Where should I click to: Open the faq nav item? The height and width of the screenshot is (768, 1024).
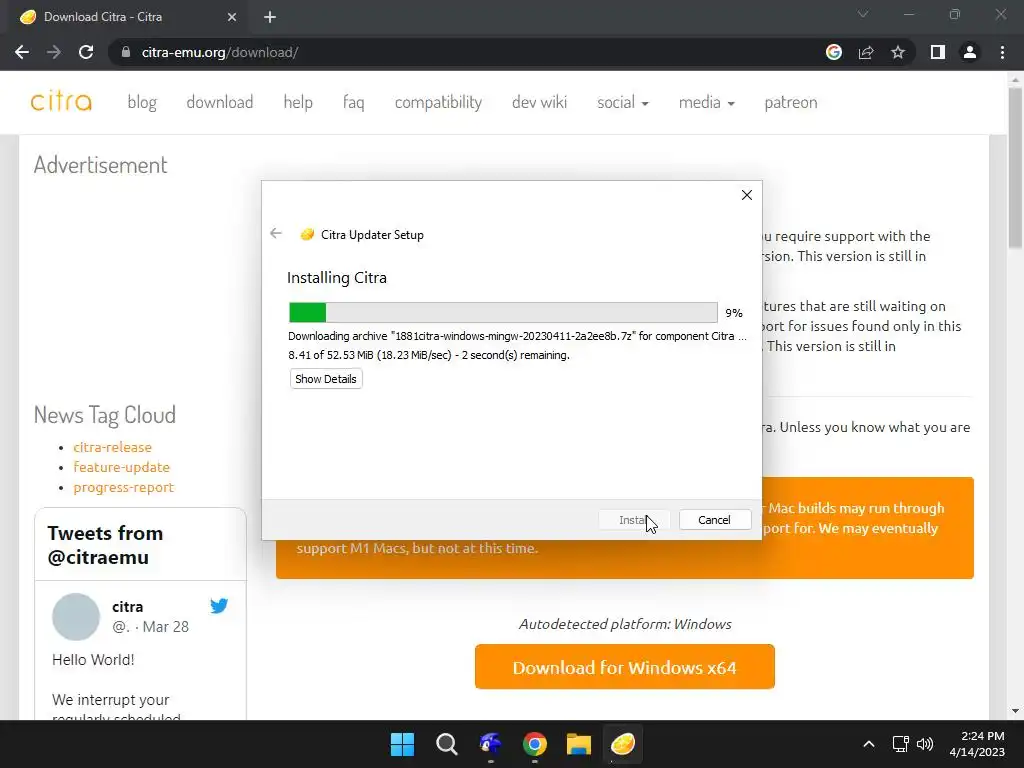click(x=353, y=102)
